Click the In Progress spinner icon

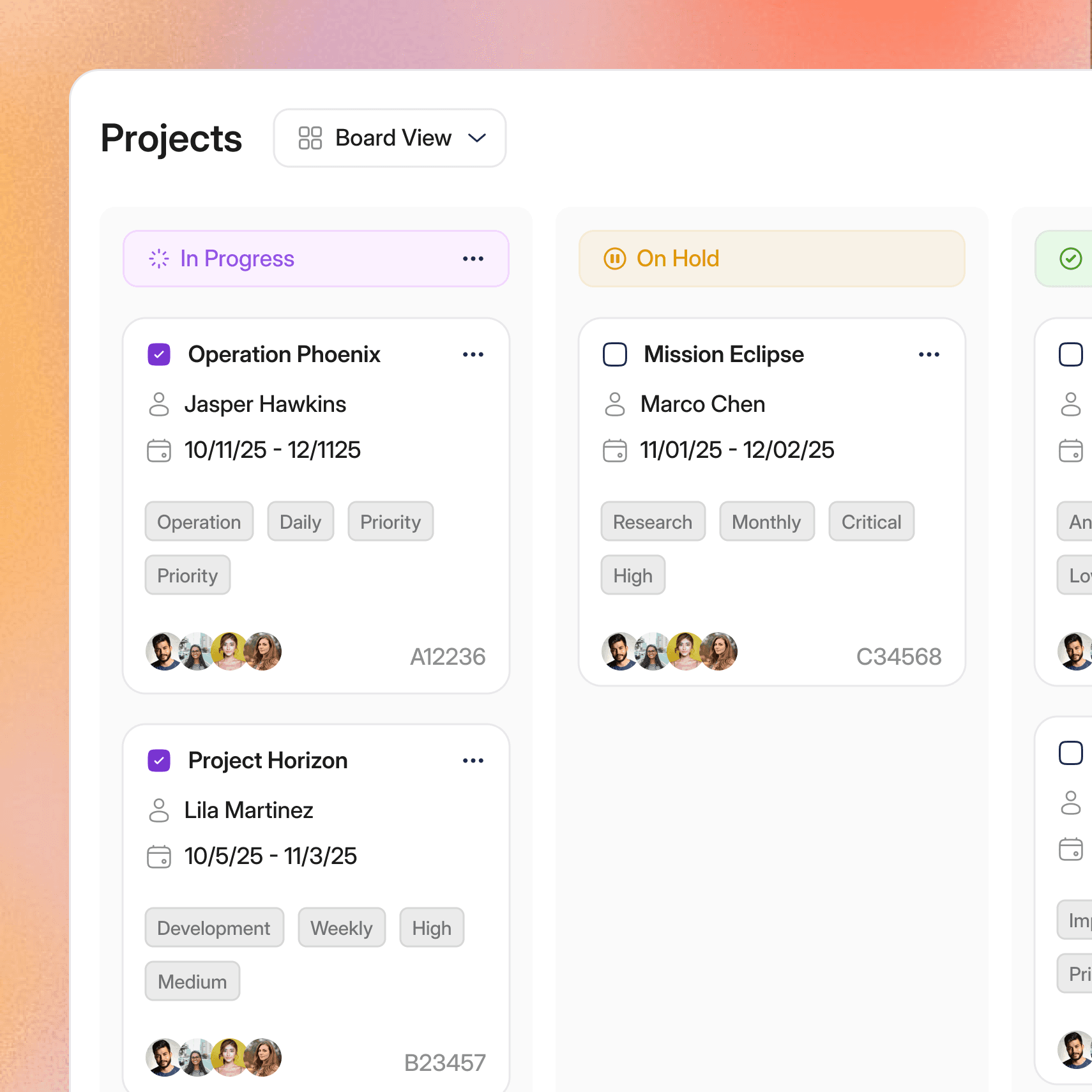tap(159, 259)
